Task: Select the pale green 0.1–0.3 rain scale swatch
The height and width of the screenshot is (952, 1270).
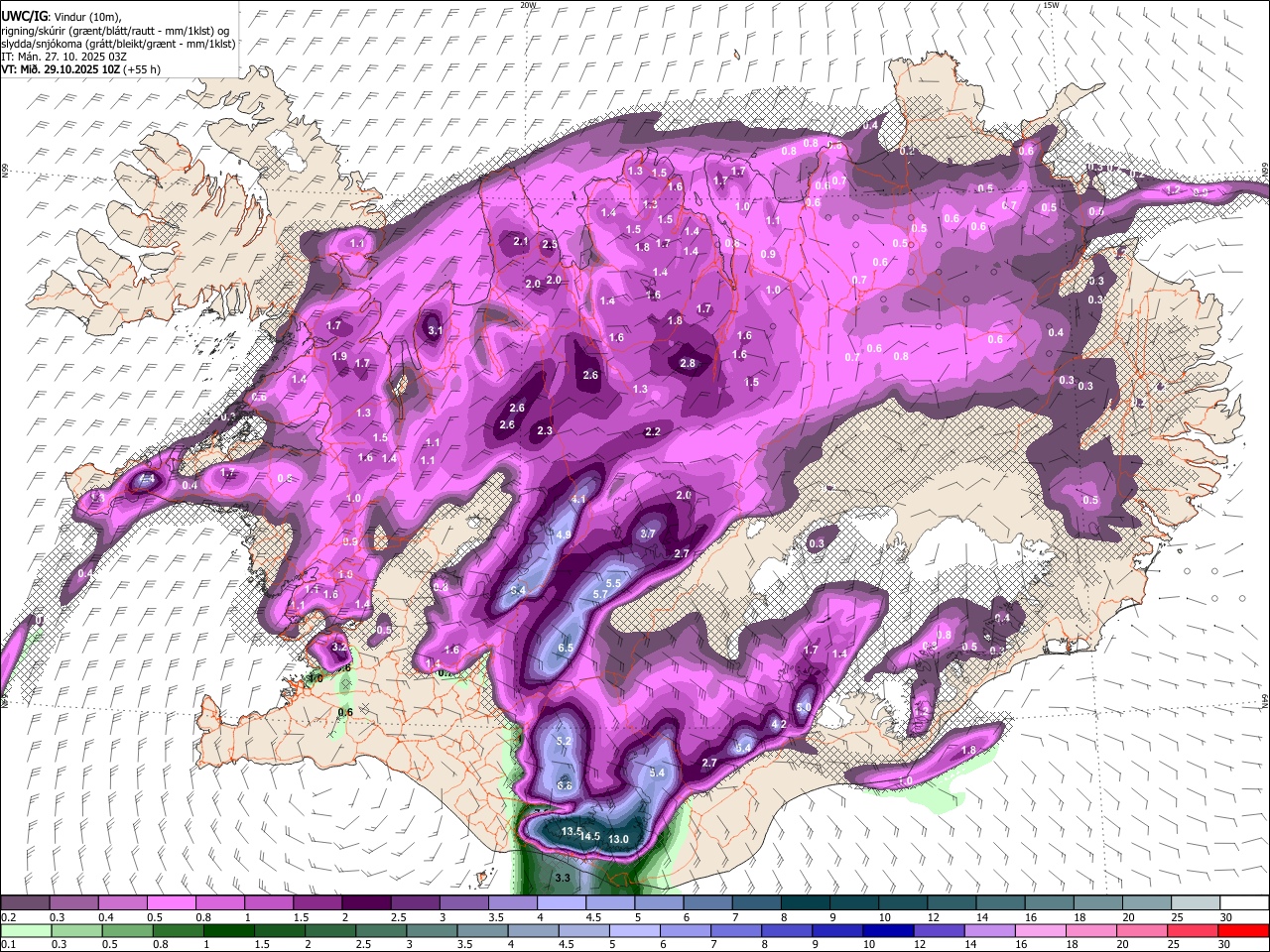Action: (26, 930)
